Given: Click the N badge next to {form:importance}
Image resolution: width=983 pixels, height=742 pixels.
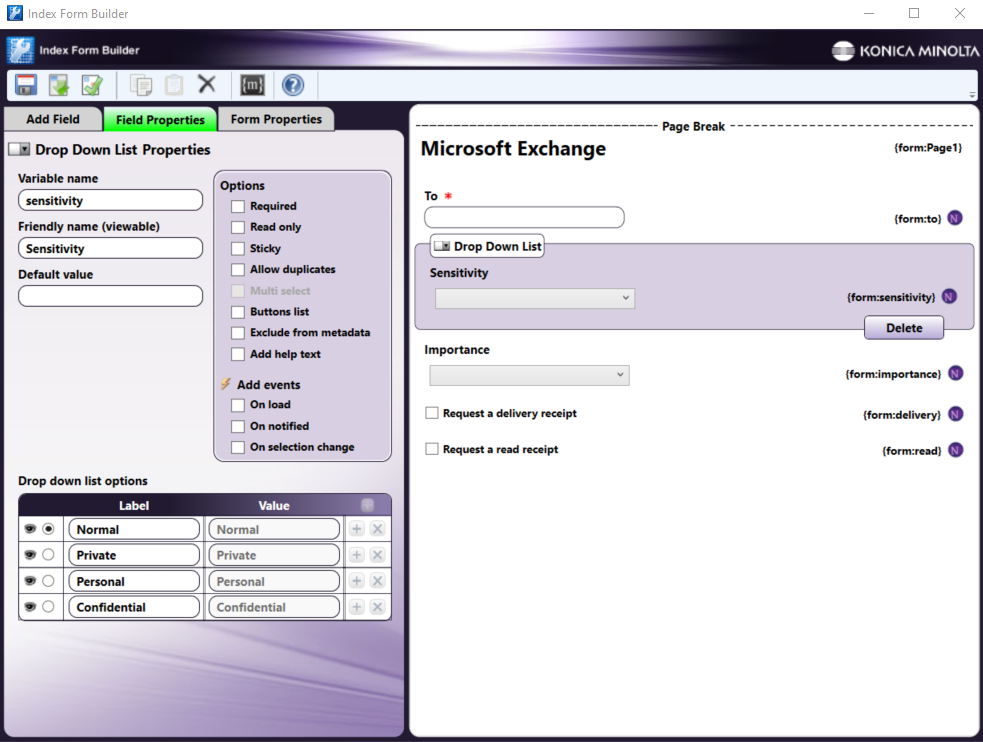Looking at the screenshot, I should tap(955, 374).
